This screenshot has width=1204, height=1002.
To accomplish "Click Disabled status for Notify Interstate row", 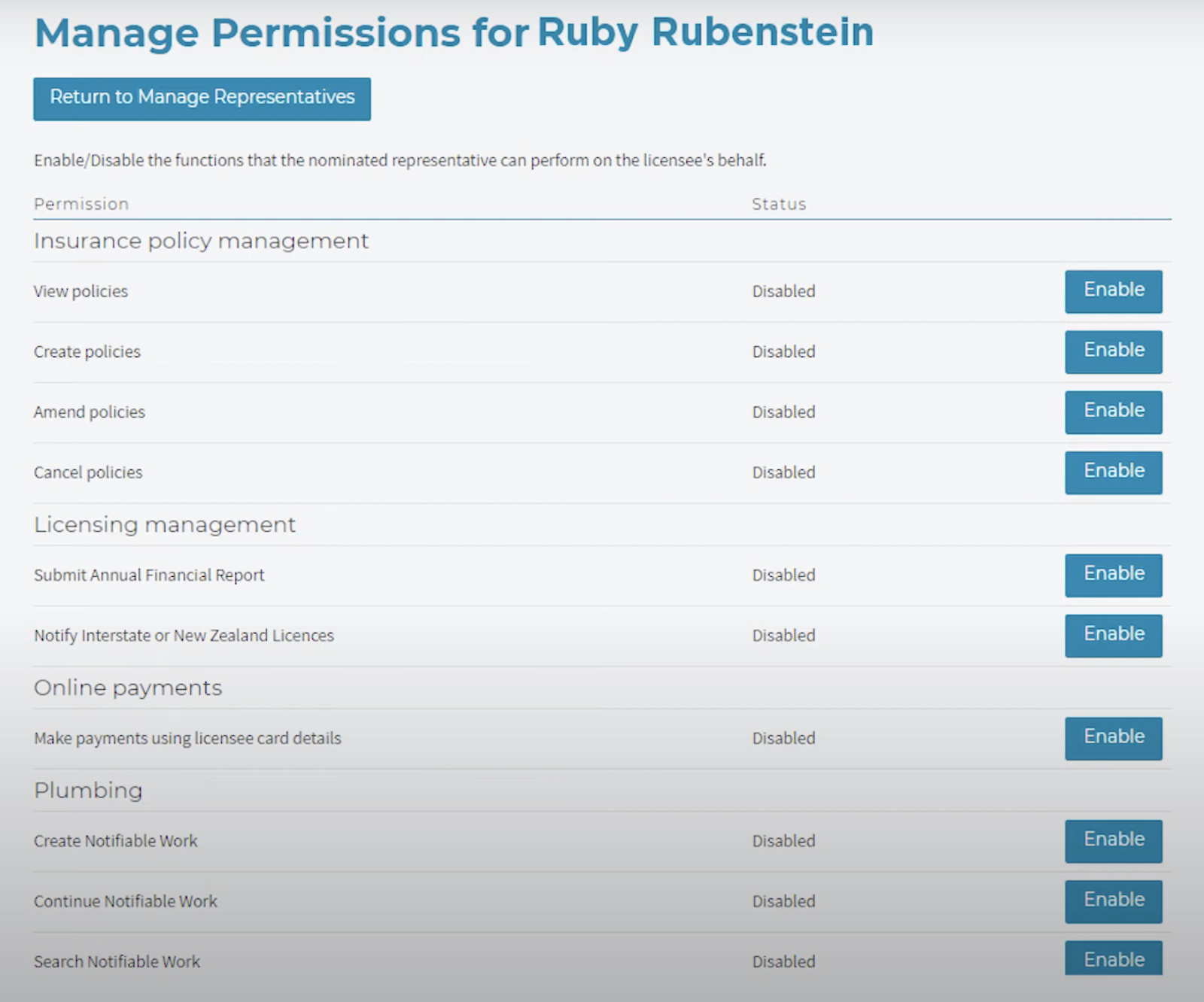I will 783,635.
